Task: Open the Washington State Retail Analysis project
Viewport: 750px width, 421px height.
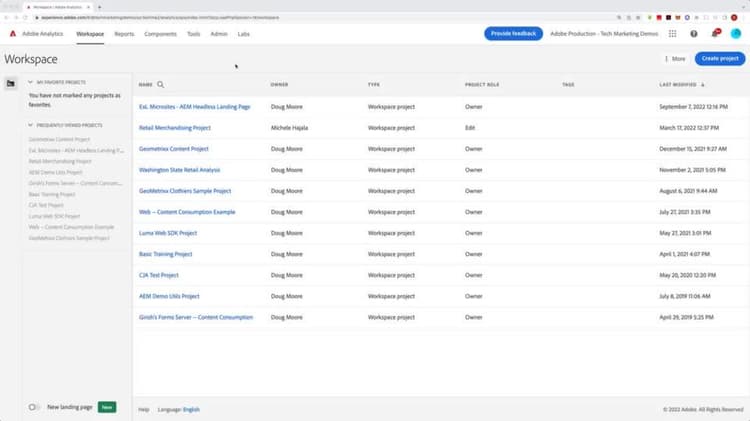Action: tap(179, 170)
